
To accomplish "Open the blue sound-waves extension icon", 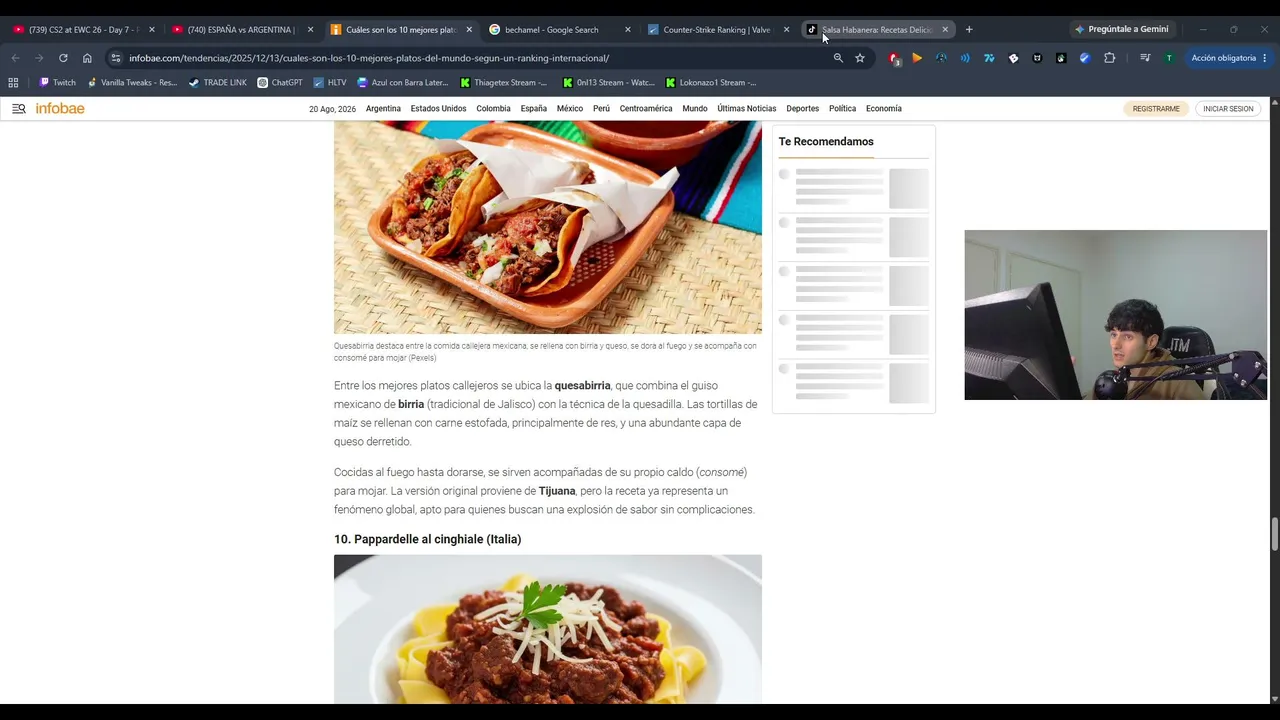I will (x=965, y=58).
